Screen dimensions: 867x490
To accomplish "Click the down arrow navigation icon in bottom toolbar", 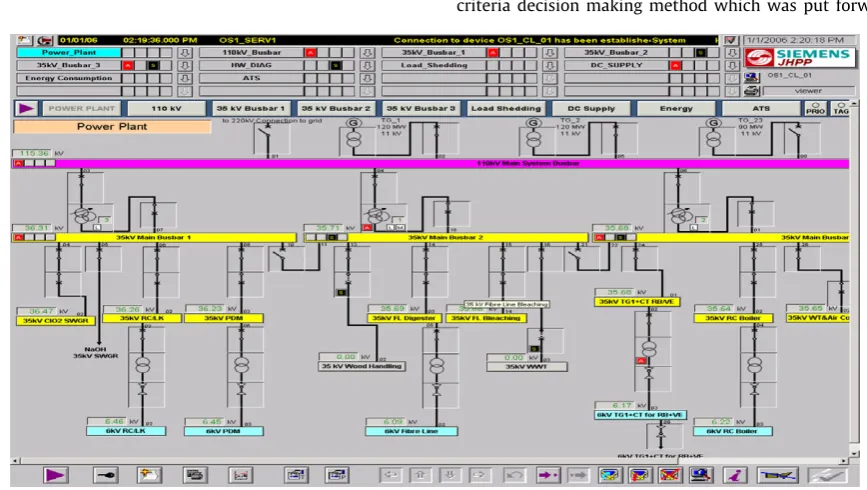I will pyautogui.click(x=450, y=475).
